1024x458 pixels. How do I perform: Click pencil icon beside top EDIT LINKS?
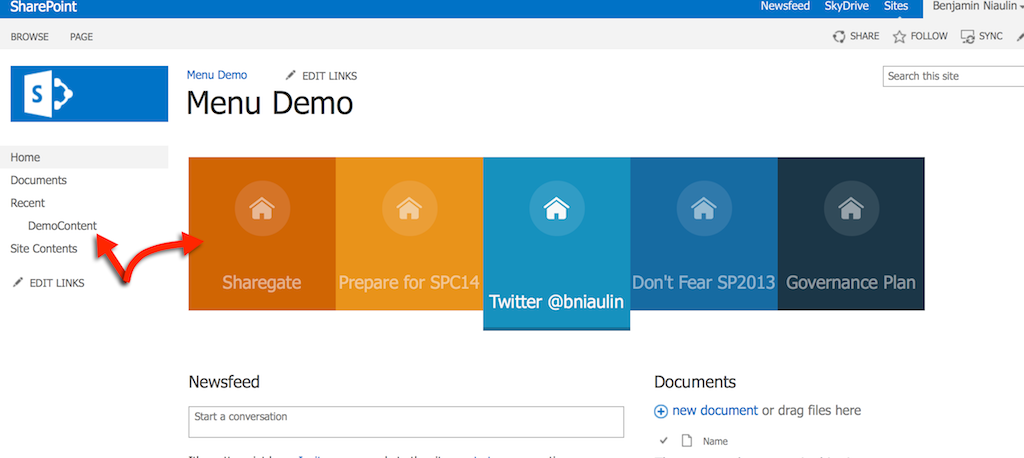pyautogui.click(x=291, y=75)
